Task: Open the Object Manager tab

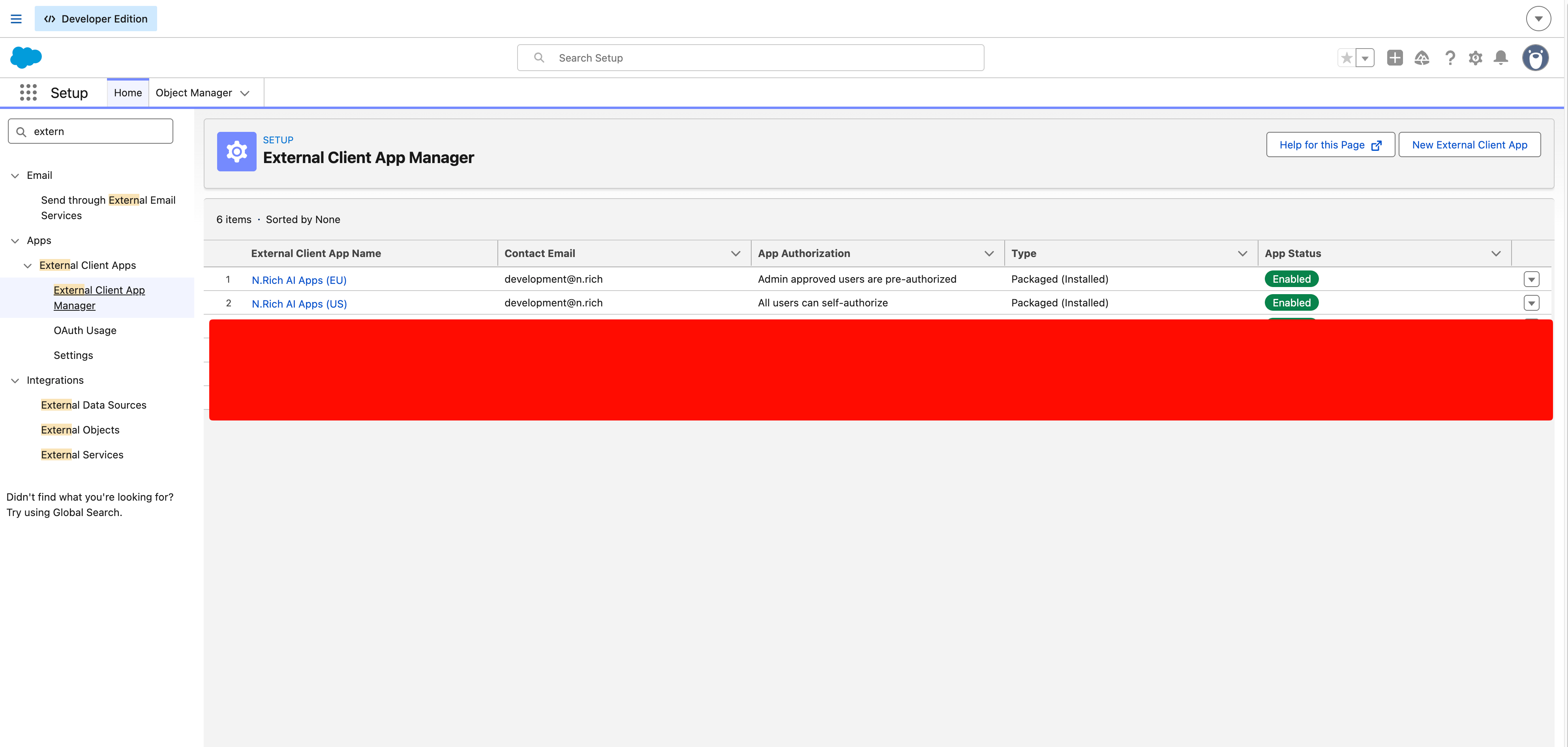Action: [193, 92]
